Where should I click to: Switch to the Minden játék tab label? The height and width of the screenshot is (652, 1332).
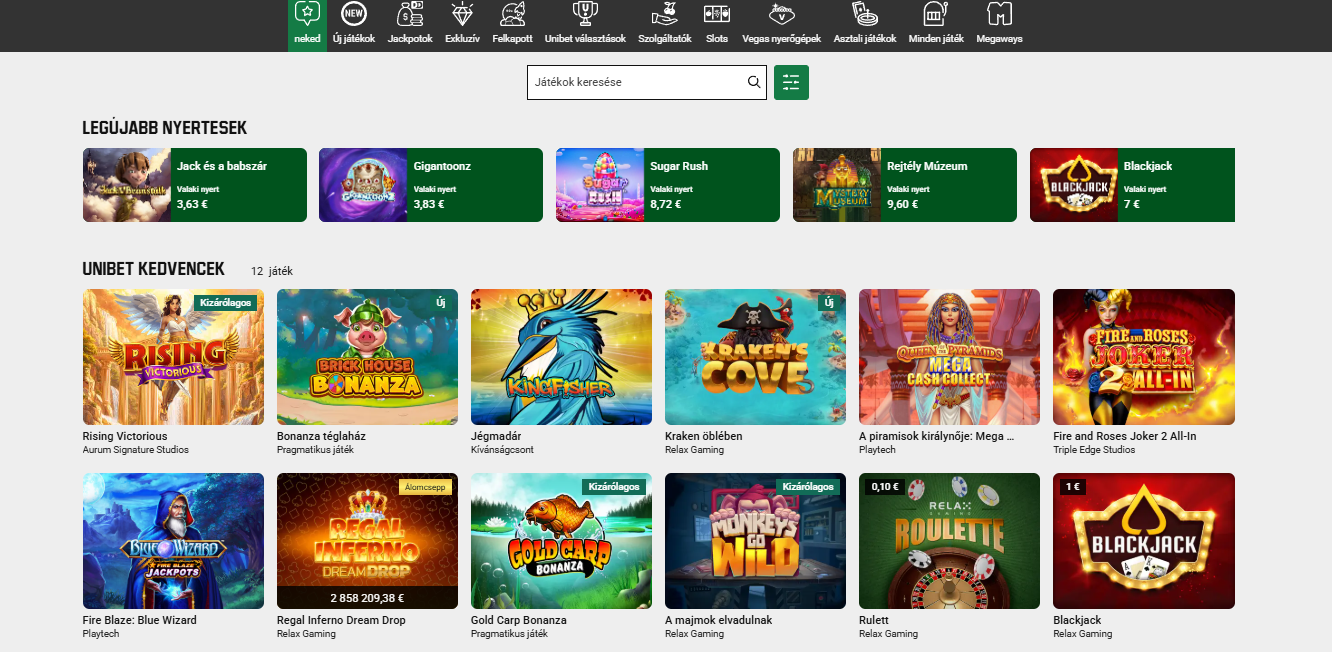point(936,39)
